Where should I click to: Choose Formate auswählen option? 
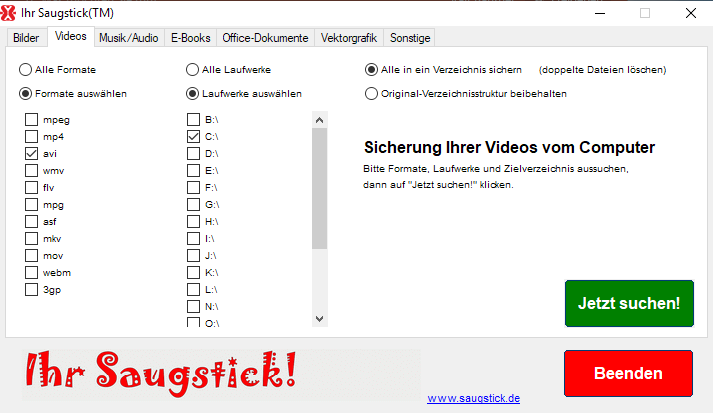[25, 94]
